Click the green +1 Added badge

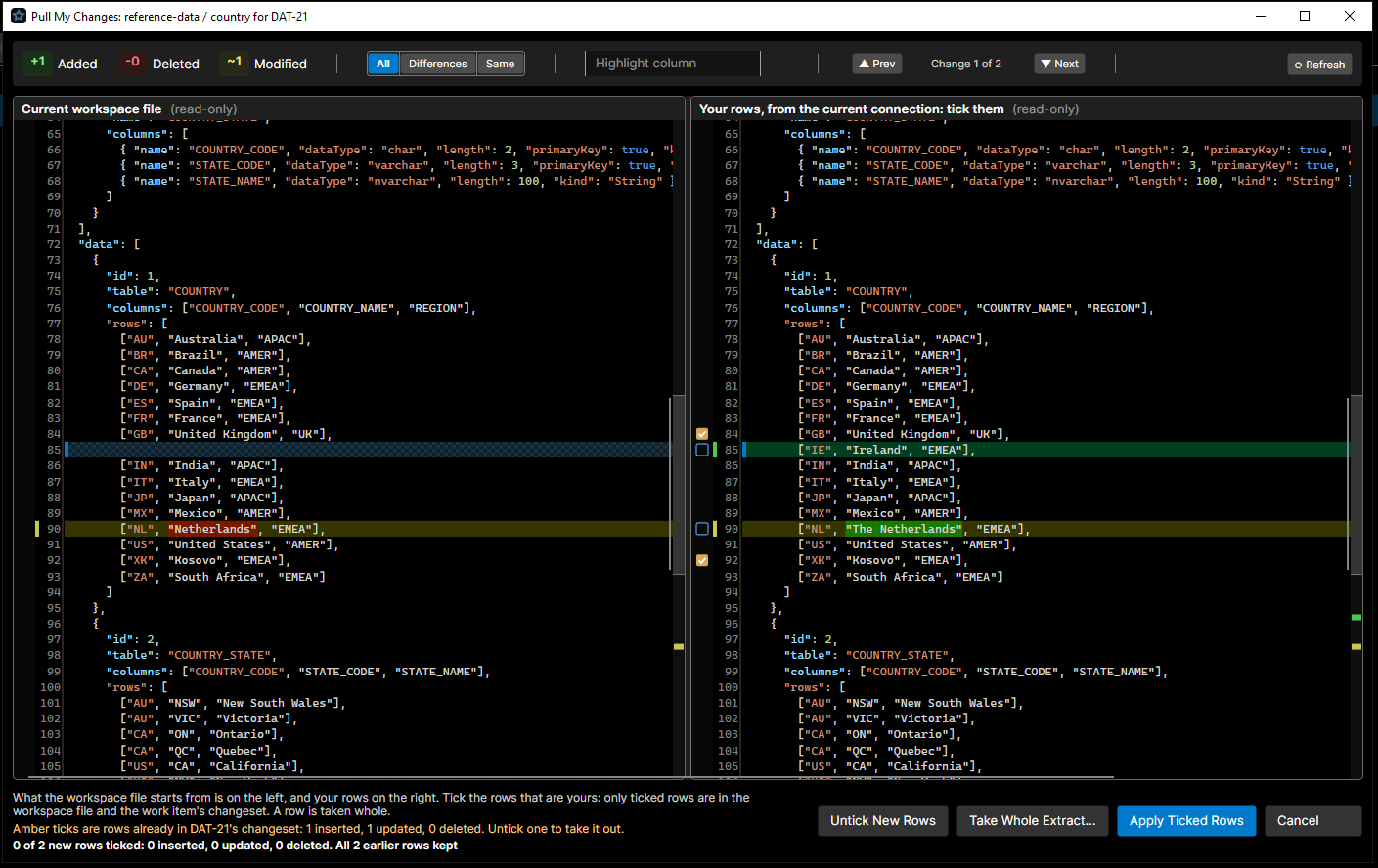tap(37, 63)
